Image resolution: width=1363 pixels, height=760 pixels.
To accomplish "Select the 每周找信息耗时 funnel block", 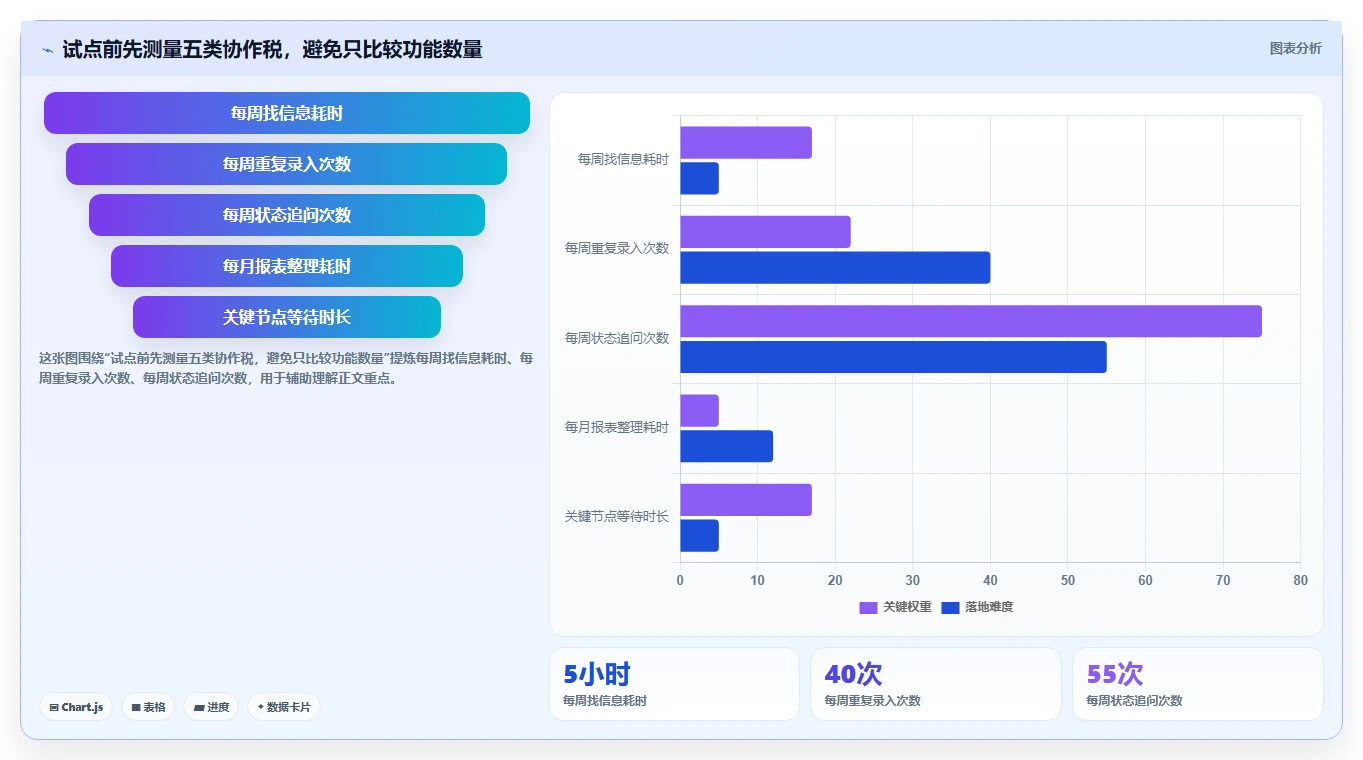I will click(x=287, y=113).
